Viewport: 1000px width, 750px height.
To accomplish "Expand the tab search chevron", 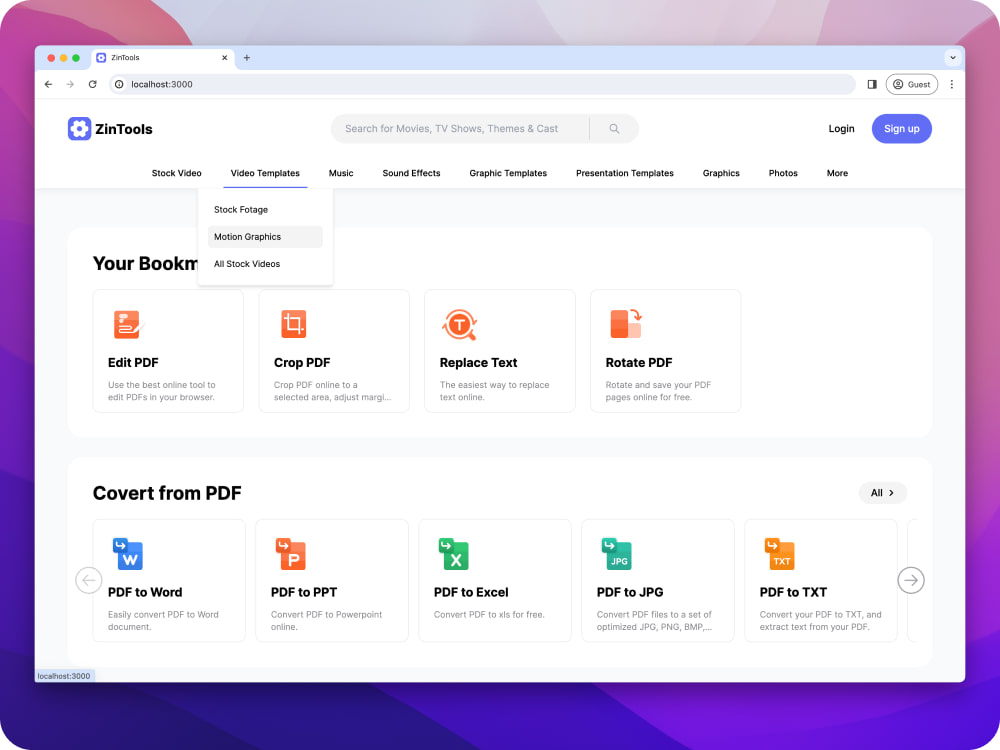I will 953,58.
